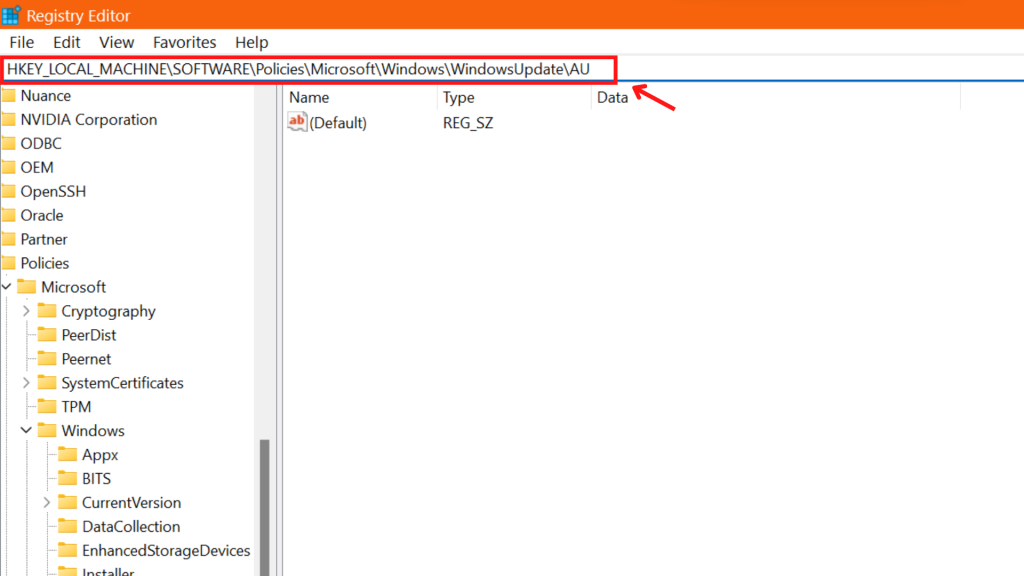The width and height of the screenshot is (1024, 576).
Task: Click the Registry Editor app icon in title bar
Action: pyautogui.click(x=11, y=15)
